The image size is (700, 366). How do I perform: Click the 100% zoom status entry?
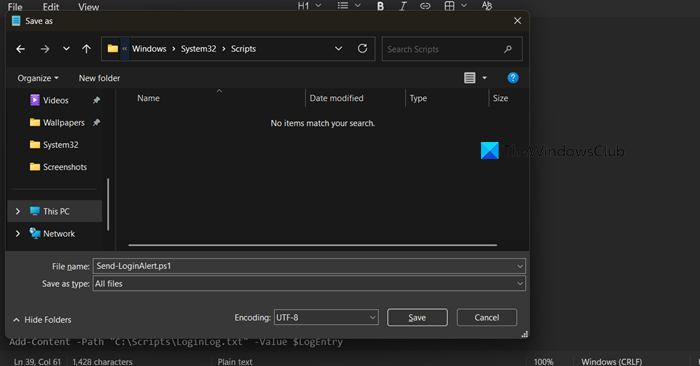(x=543, y=362)
